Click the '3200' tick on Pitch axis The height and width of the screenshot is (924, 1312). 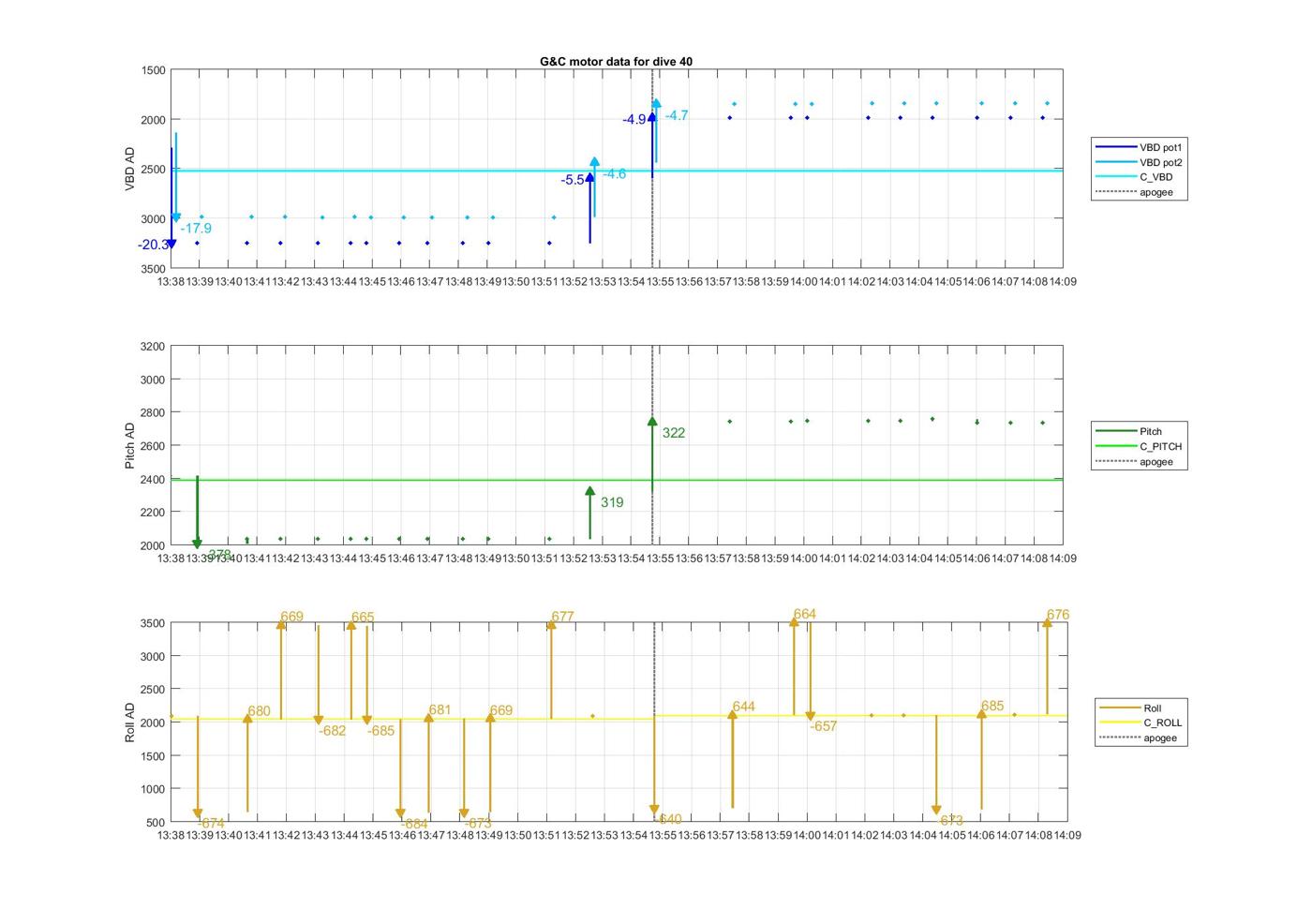154,347
